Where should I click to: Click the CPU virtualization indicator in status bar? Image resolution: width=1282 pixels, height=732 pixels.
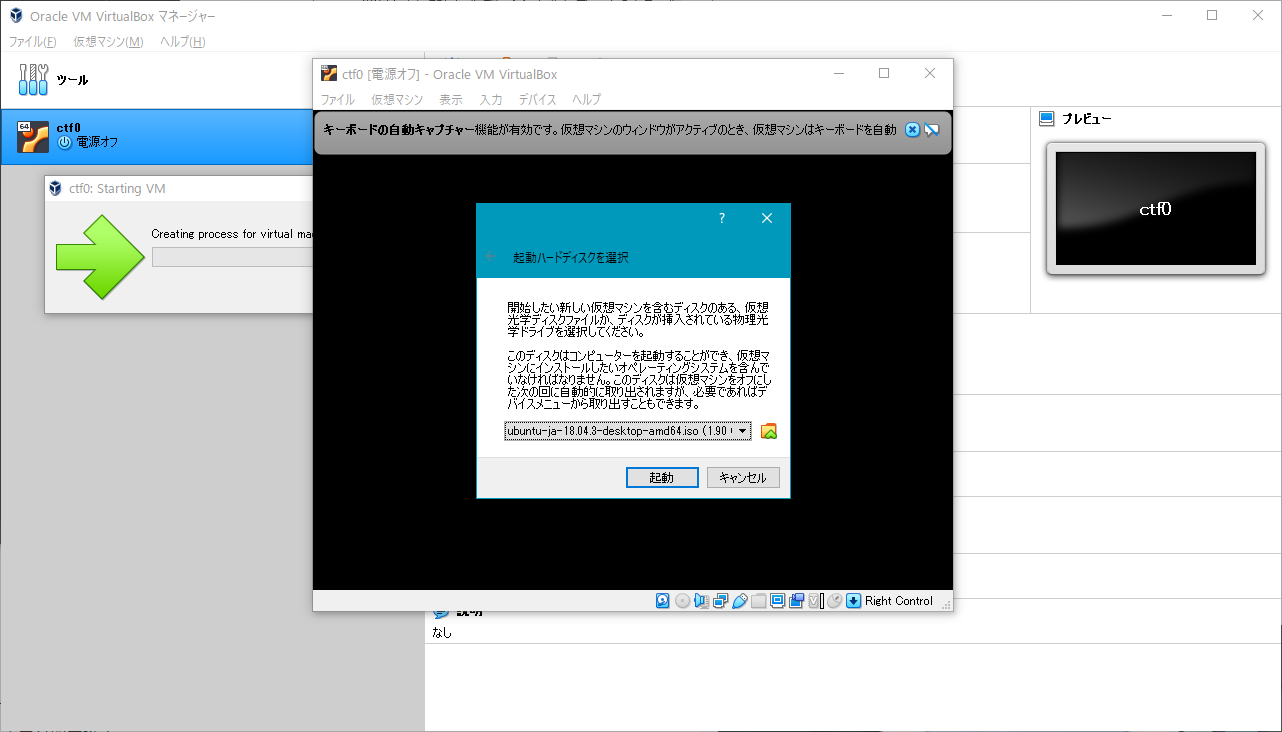815,601
